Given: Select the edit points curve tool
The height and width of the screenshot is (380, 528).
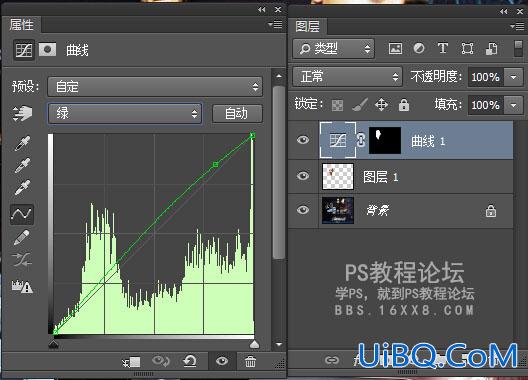Looking at the screenshot, I should click(22, 214).
